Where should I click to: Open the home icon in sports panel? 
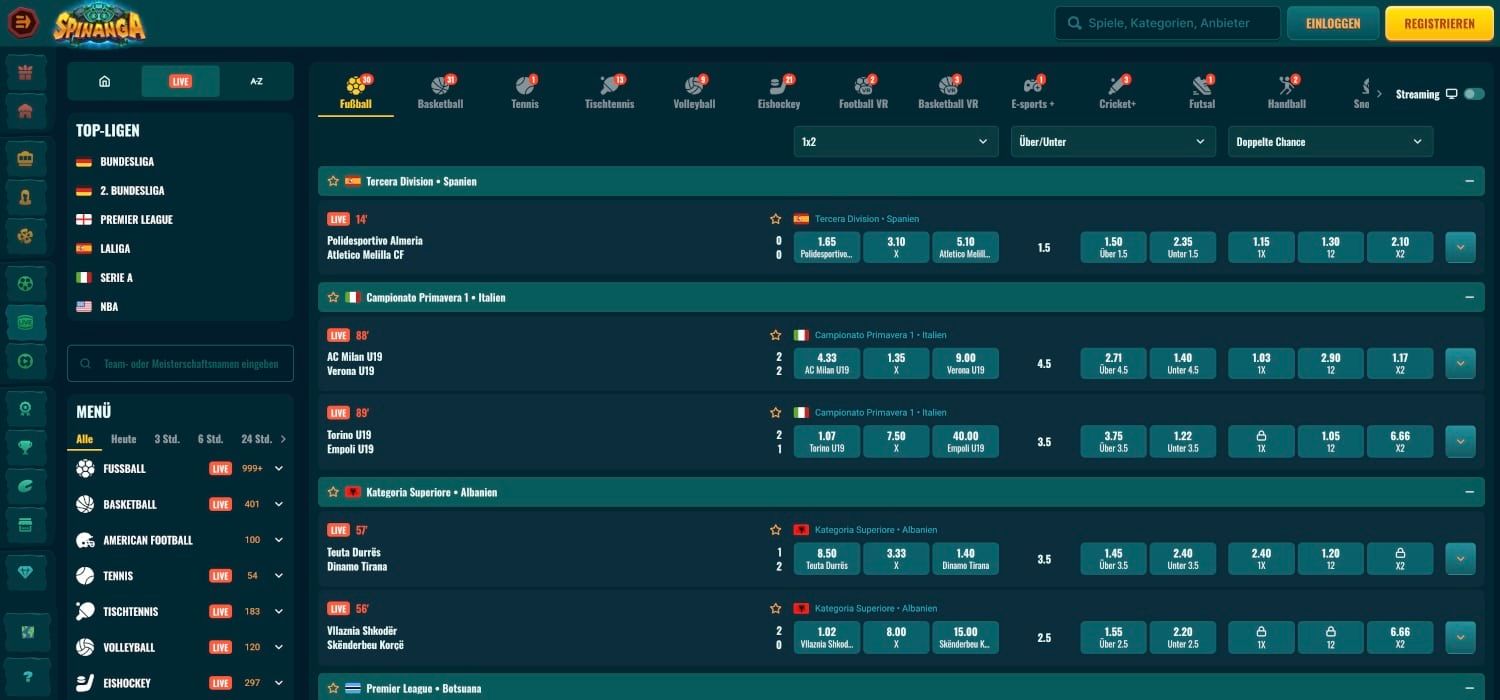[x=105, y=82]
